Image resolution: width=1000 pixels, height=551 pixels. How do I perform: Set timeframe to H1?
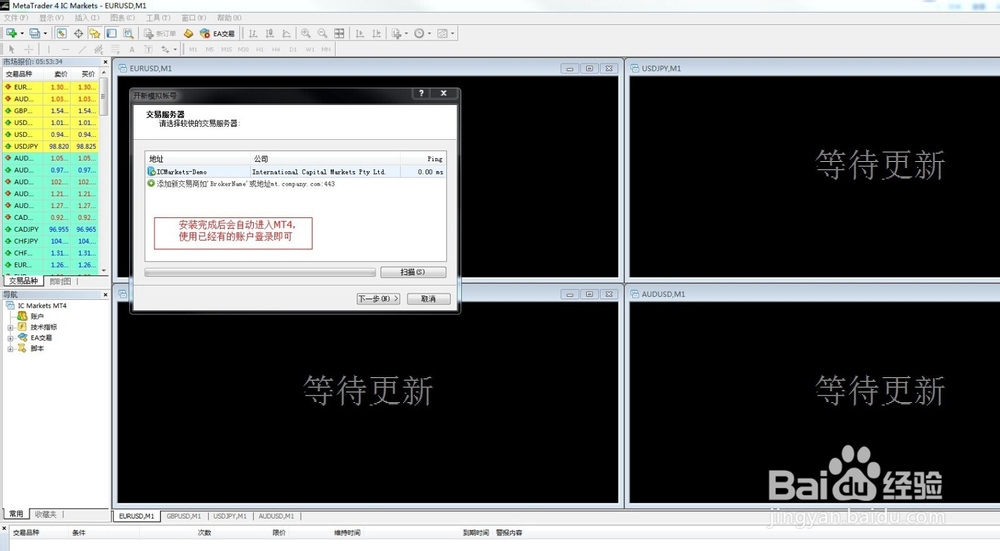click(x=260, y=49)
